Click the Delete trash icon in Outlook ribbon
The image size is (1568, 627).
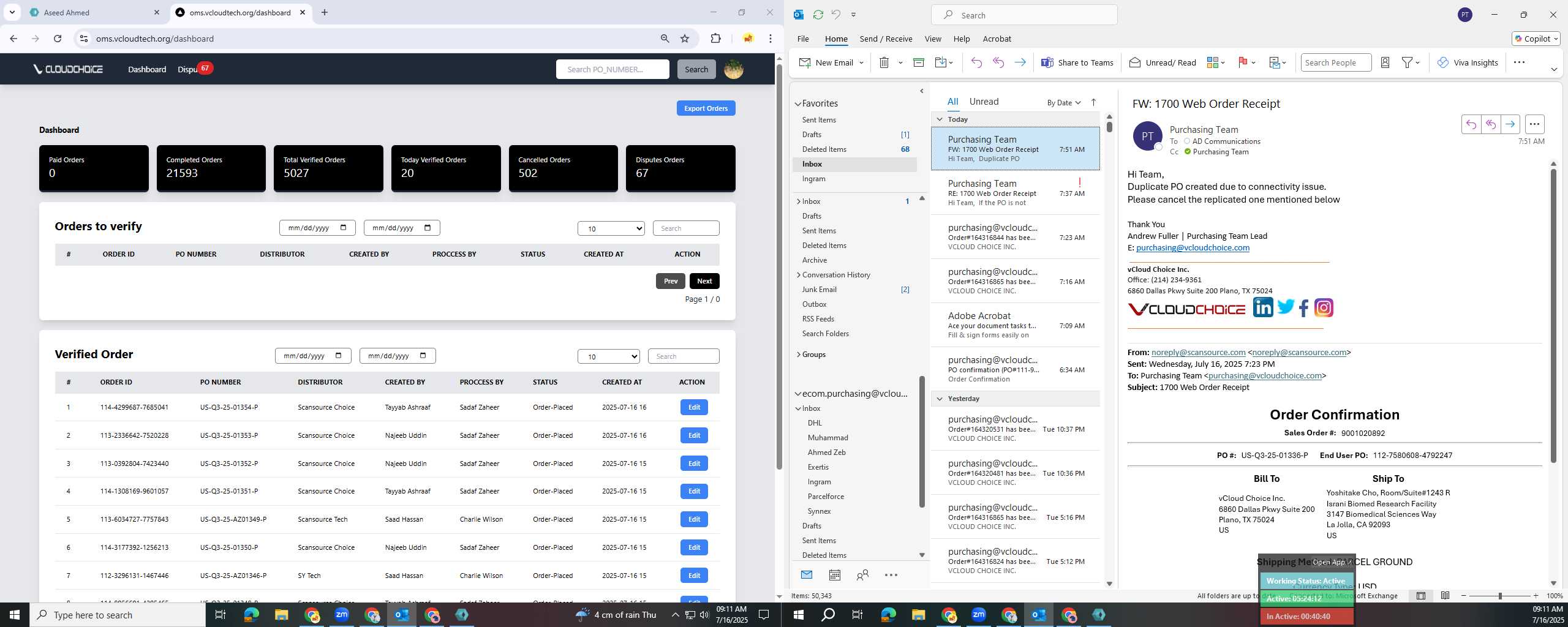[884, 62]
